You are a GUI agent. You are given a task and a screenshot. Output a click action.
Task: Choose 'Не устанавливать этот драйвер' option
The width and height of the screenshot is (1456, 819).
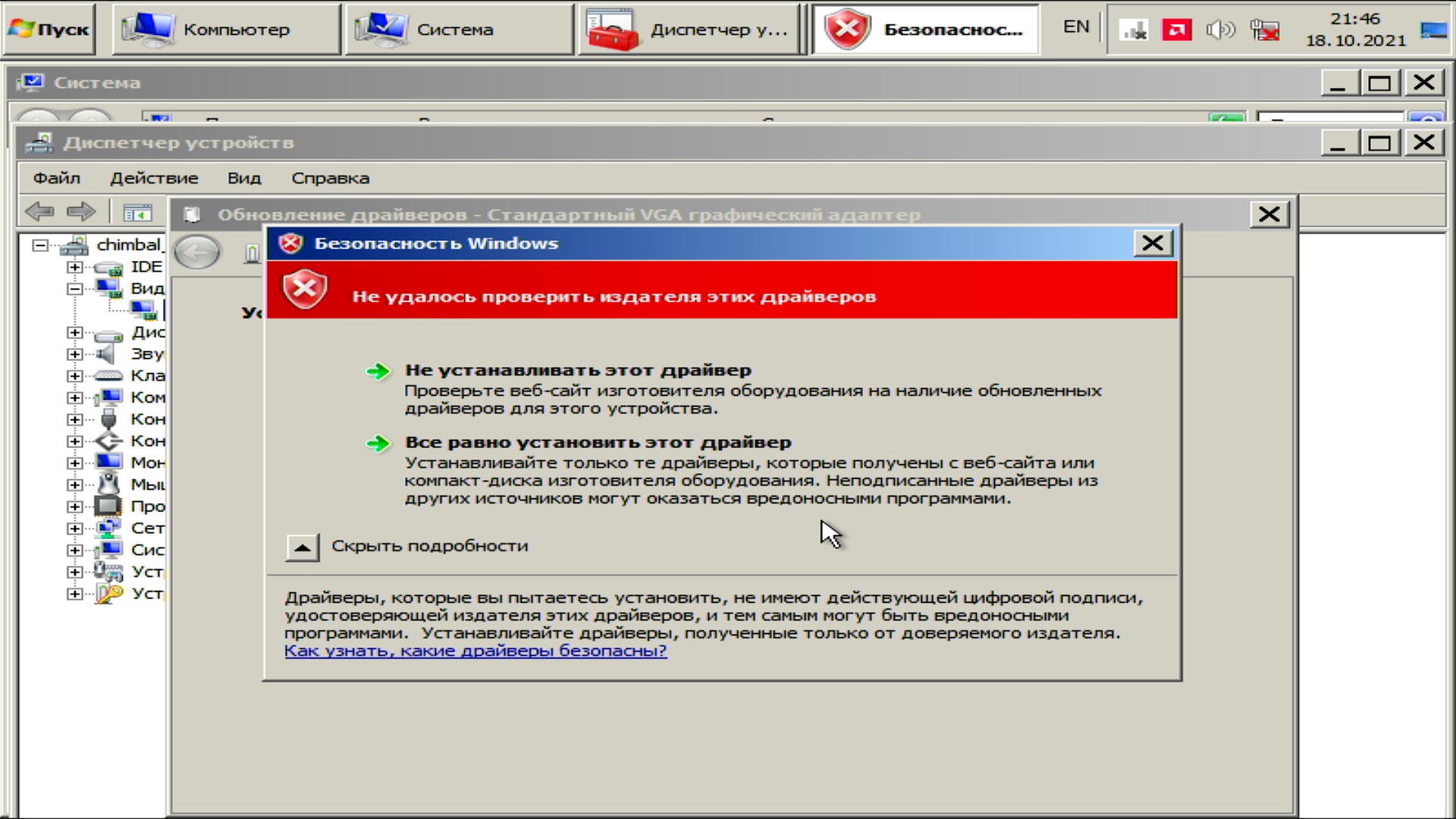point(578,370)
